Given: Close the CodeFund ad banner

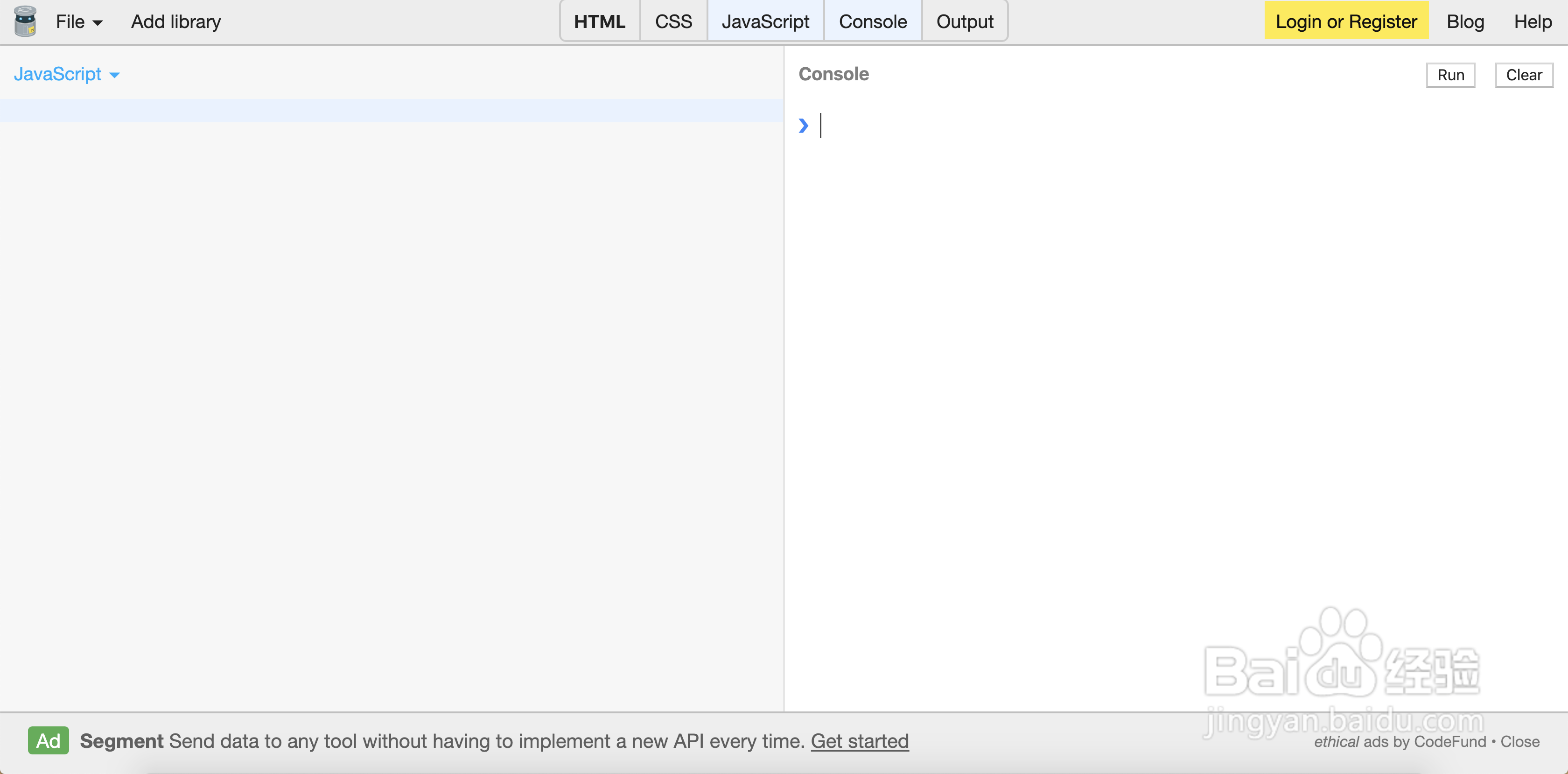Looking at the screenshot, I should 1519,742.
